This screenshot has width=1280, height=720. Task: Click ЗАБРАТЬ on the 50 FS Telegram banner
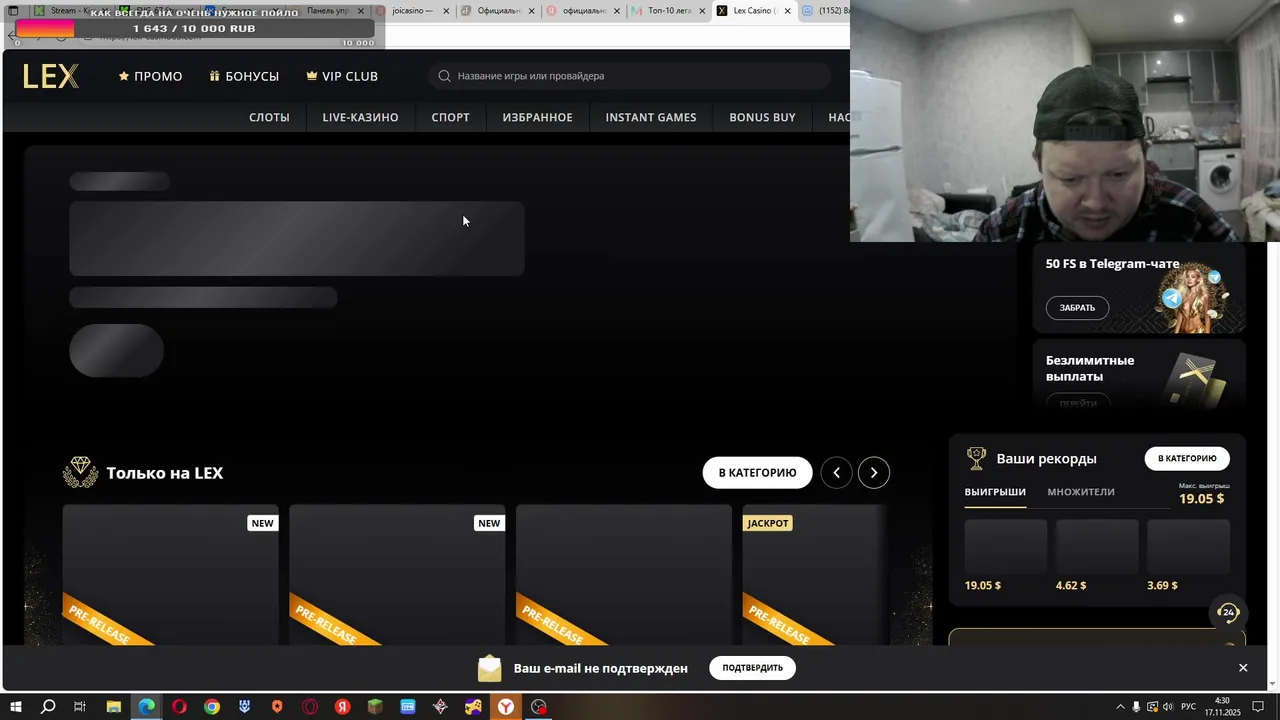[1077, 308]
